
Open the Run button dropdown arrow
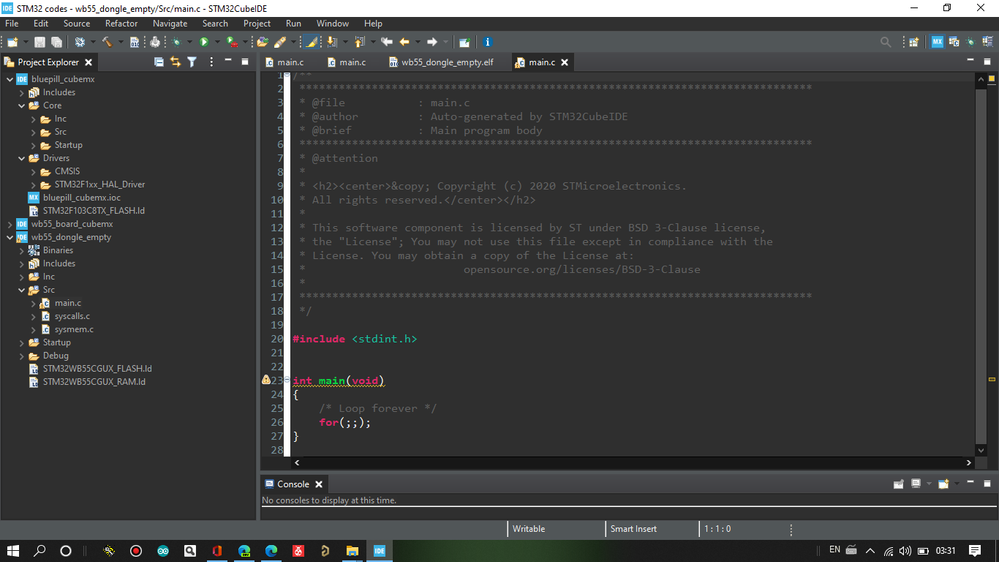tap(217, 42)
